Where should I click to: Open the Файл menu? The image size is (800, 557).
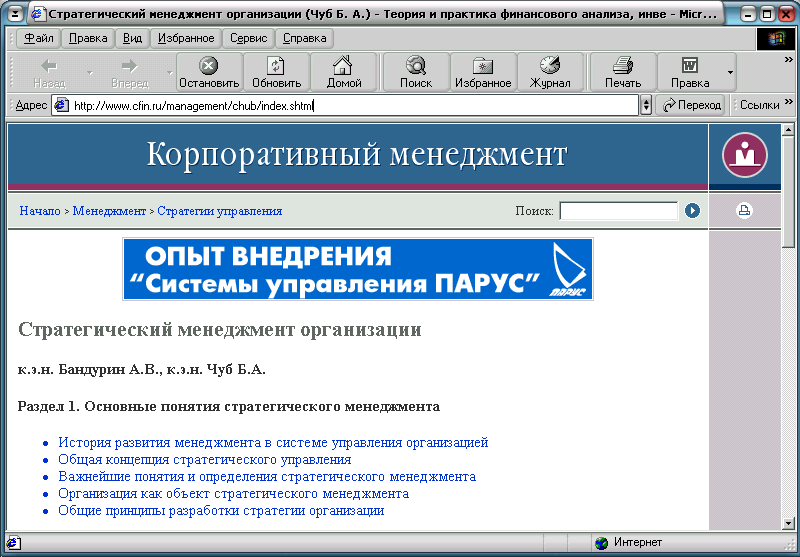pyautogui.click(x=37, y=38)
